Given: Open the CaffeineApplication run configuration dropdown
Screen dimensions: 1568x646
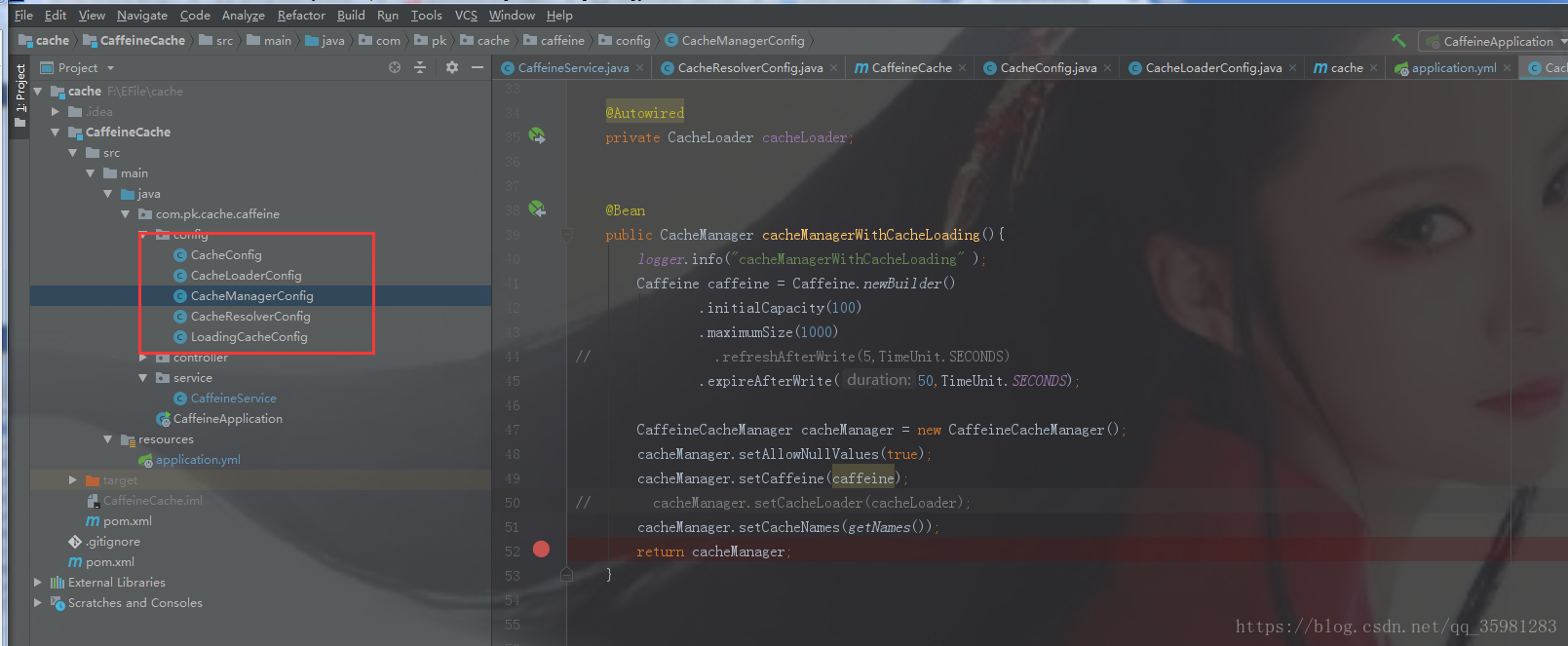Looking at the screenshot, I should pyautogui.click(x=1491, y=41).
